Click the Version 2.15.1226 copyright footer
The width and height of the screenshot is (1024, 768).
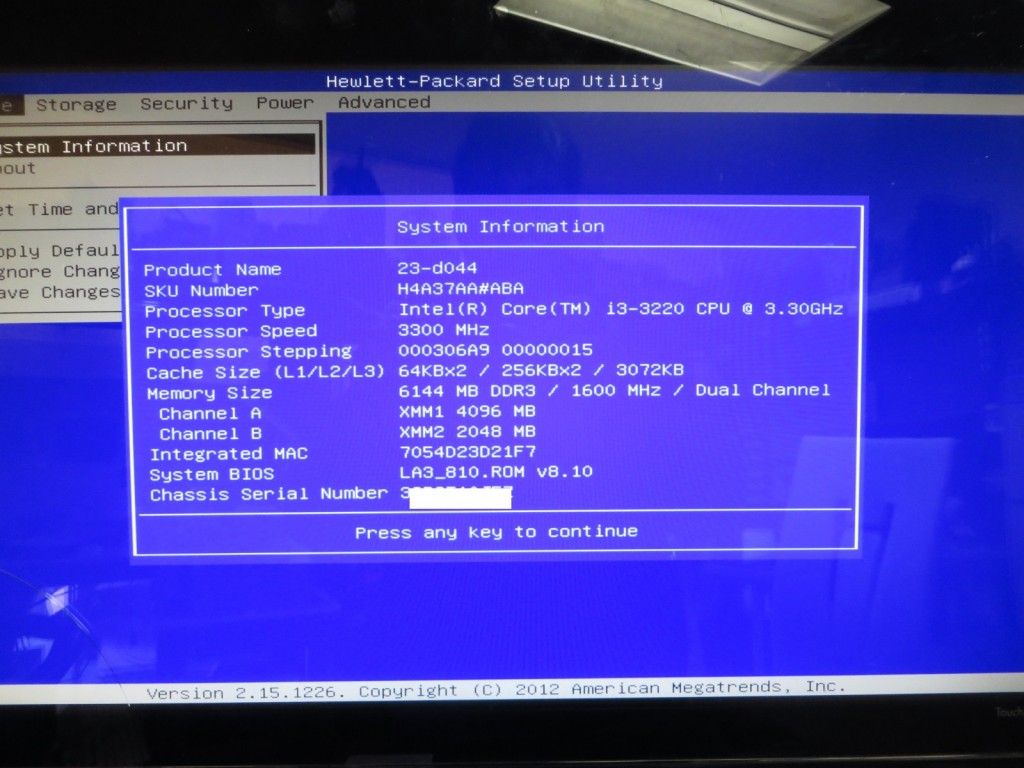(x=496, y=690)
